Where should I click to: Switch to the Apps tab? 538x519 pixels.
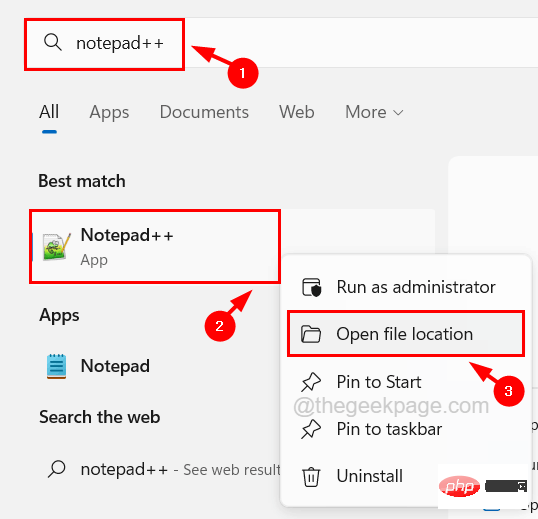click(109, 113)
